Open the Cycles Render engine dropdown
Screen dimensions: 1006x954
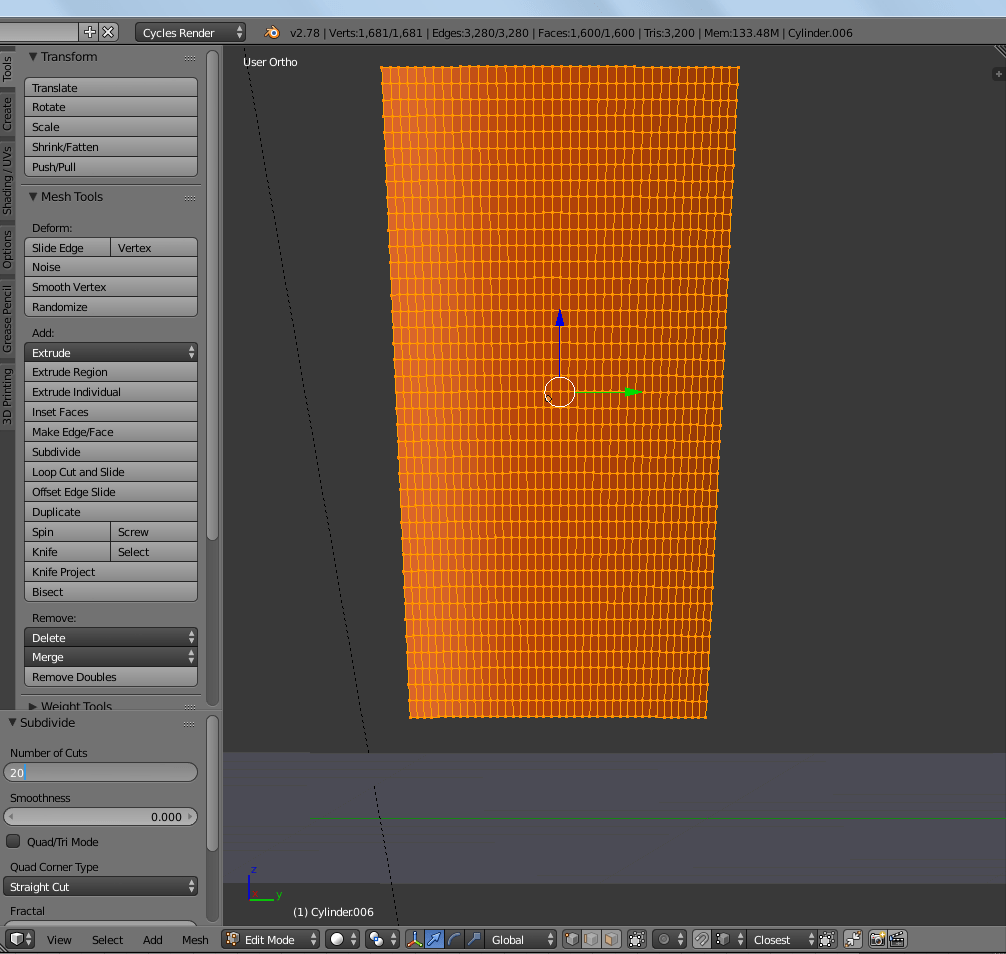(190, 31)
